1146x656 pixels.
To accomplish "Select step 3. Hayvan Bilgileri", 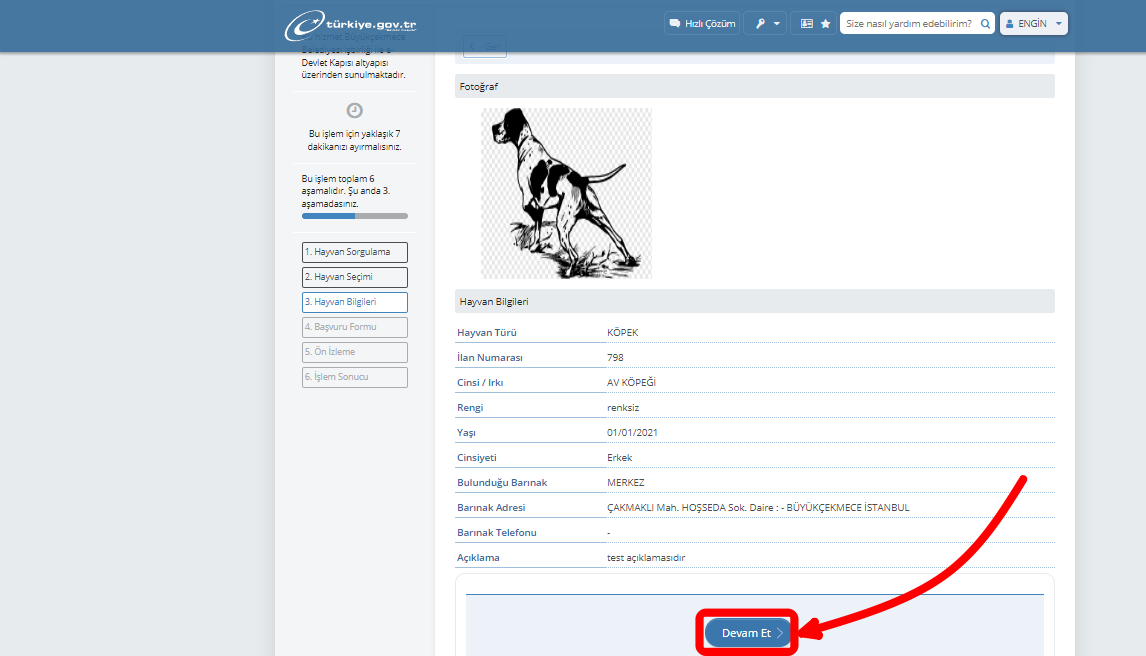I will pyautogui.click(x=354, y=302).
